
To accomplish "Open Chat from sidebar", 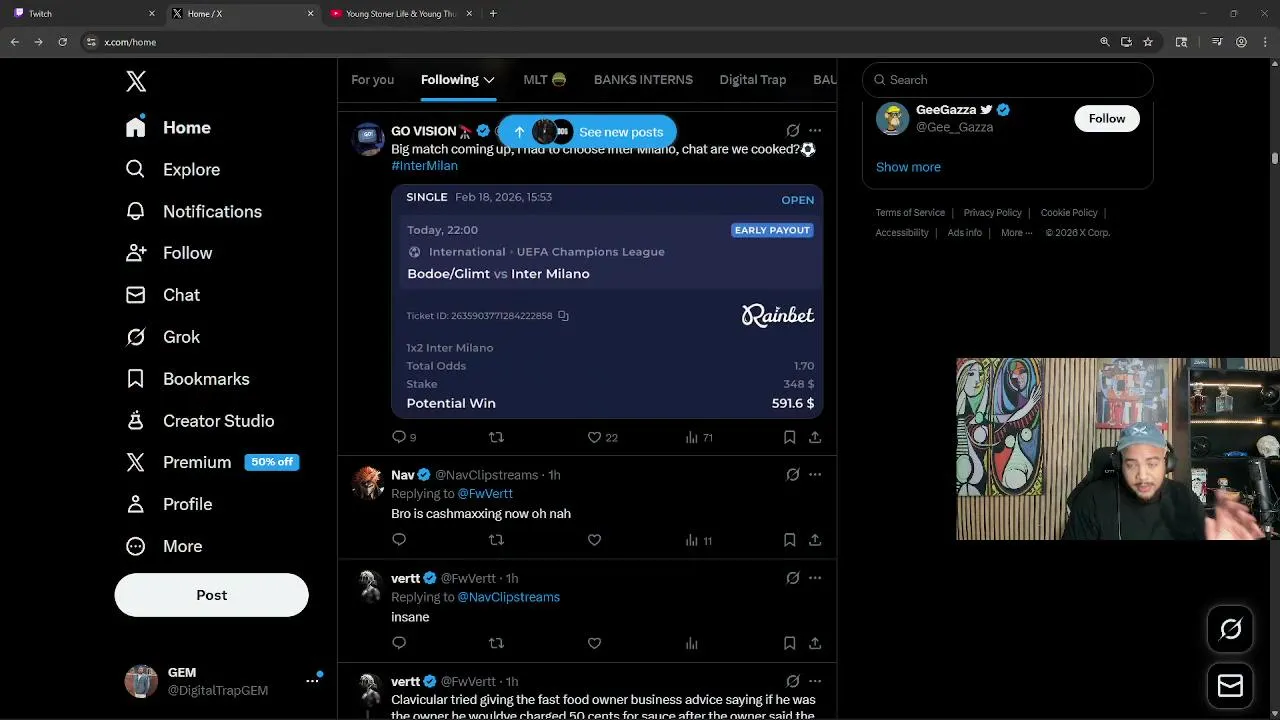I will [x=162, y=295].
